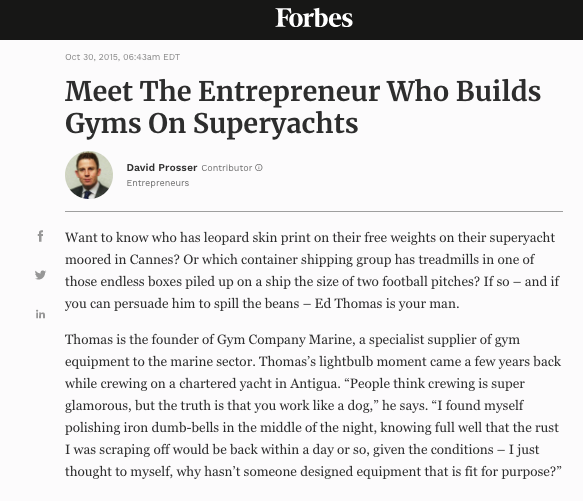
Task: Open David Prosser author link
Action: [162, 168]
